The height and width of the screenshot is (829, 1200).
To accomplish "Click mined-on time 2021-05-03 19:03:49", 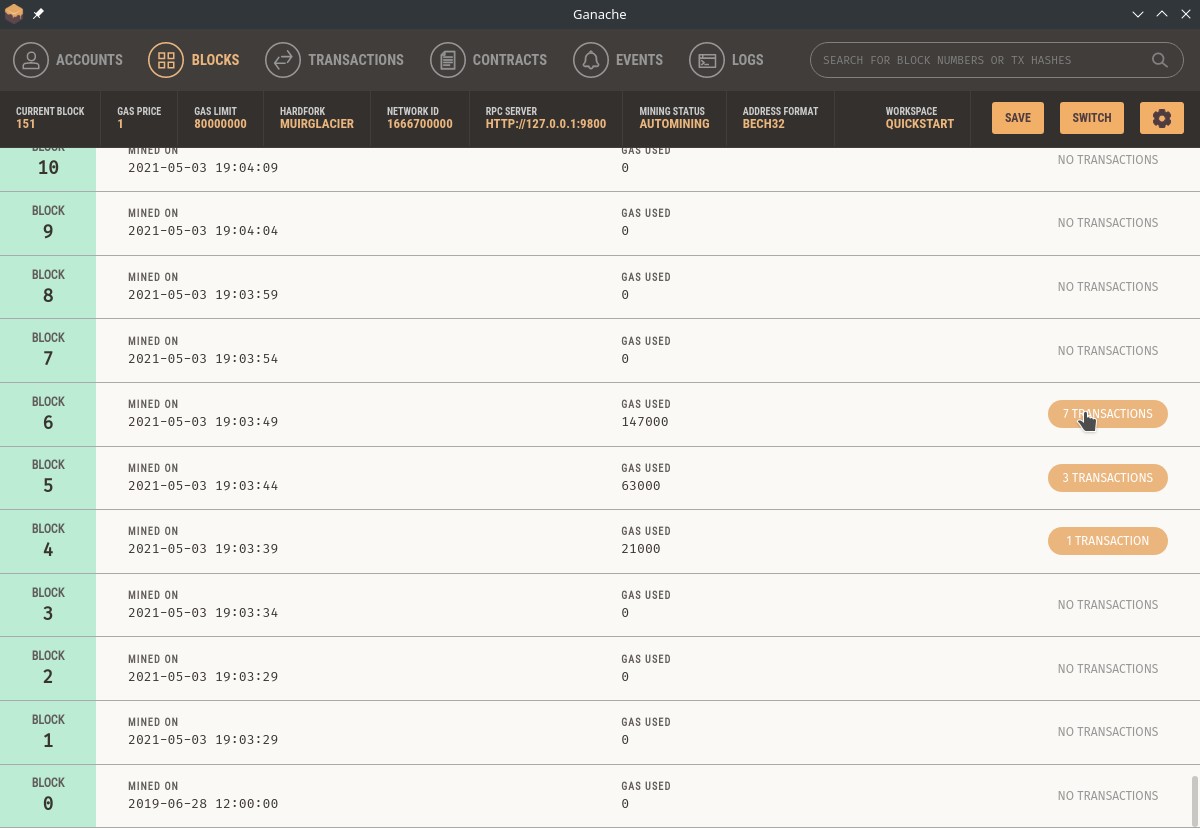I will [203, 422].
